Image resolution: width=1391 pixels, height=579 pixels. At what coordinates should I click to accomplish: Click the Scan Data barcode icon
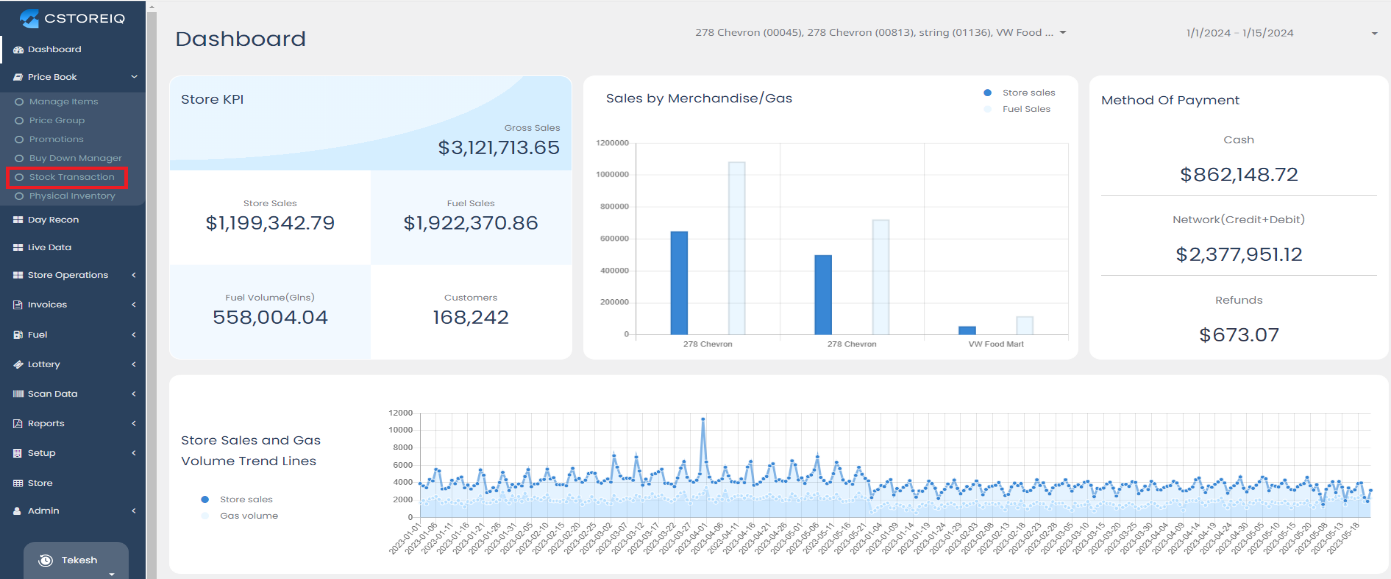(18, 394)
